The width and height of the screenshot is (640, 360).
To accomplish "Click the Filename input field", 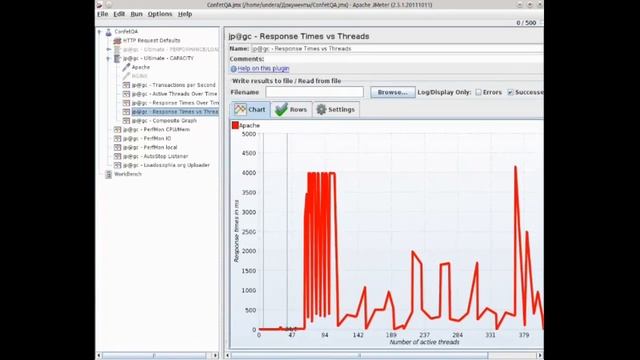I will pos(314,92).
